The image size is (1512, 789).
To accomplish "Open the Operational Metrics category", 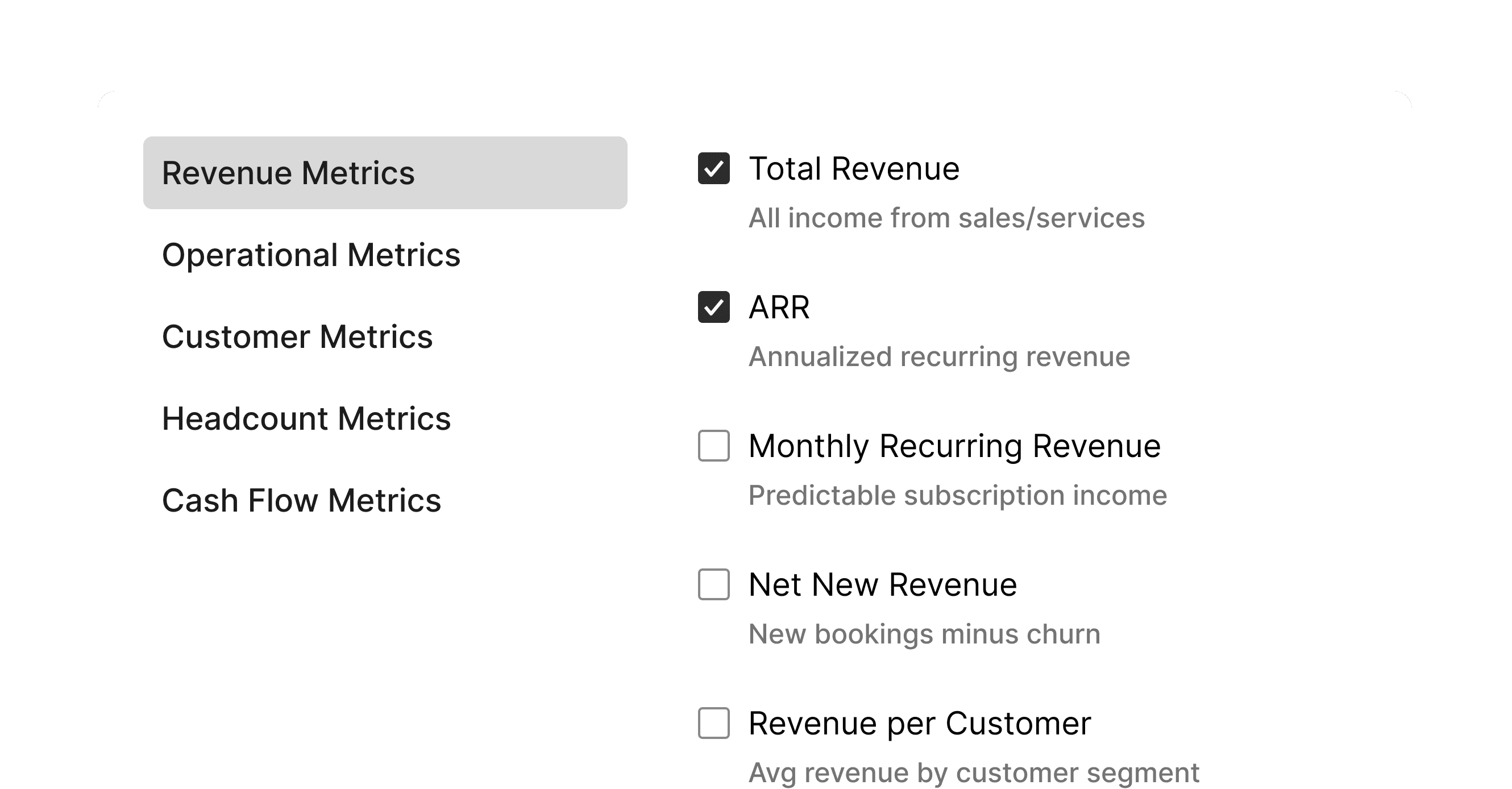I will coord(311,255).
